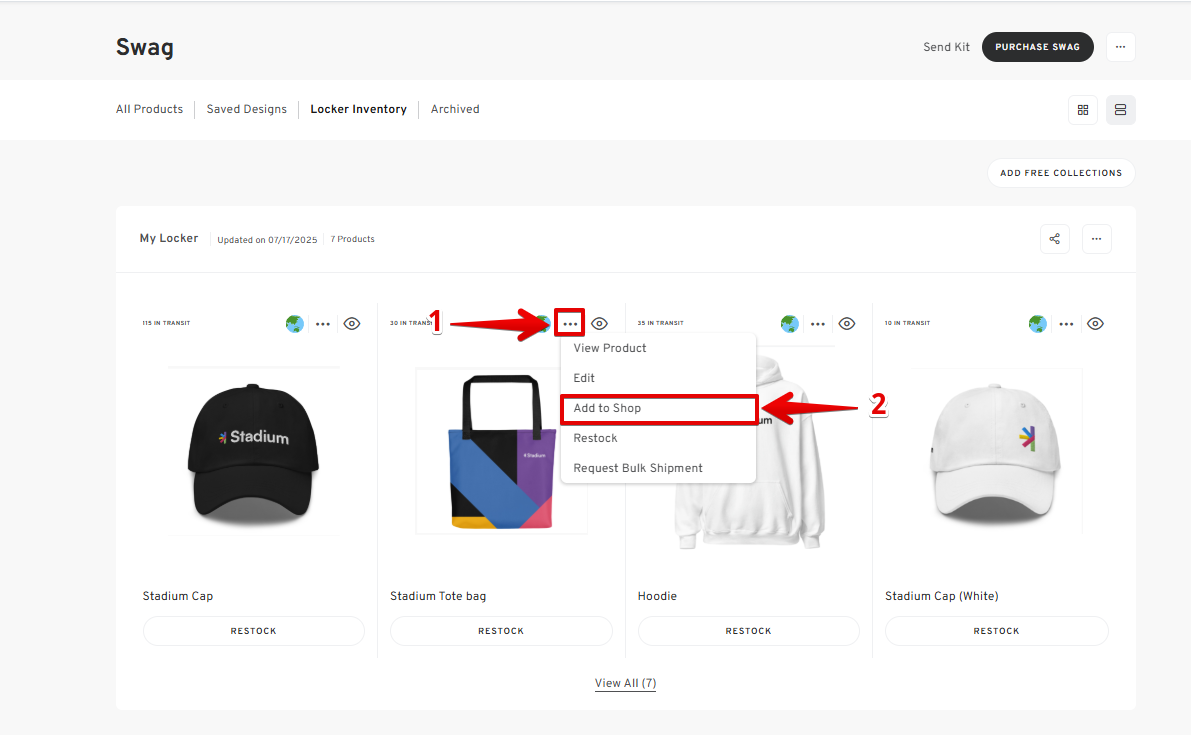Open View All products link
The width and height of the screenshot is (1191, 735).
[x=625, y=682]
